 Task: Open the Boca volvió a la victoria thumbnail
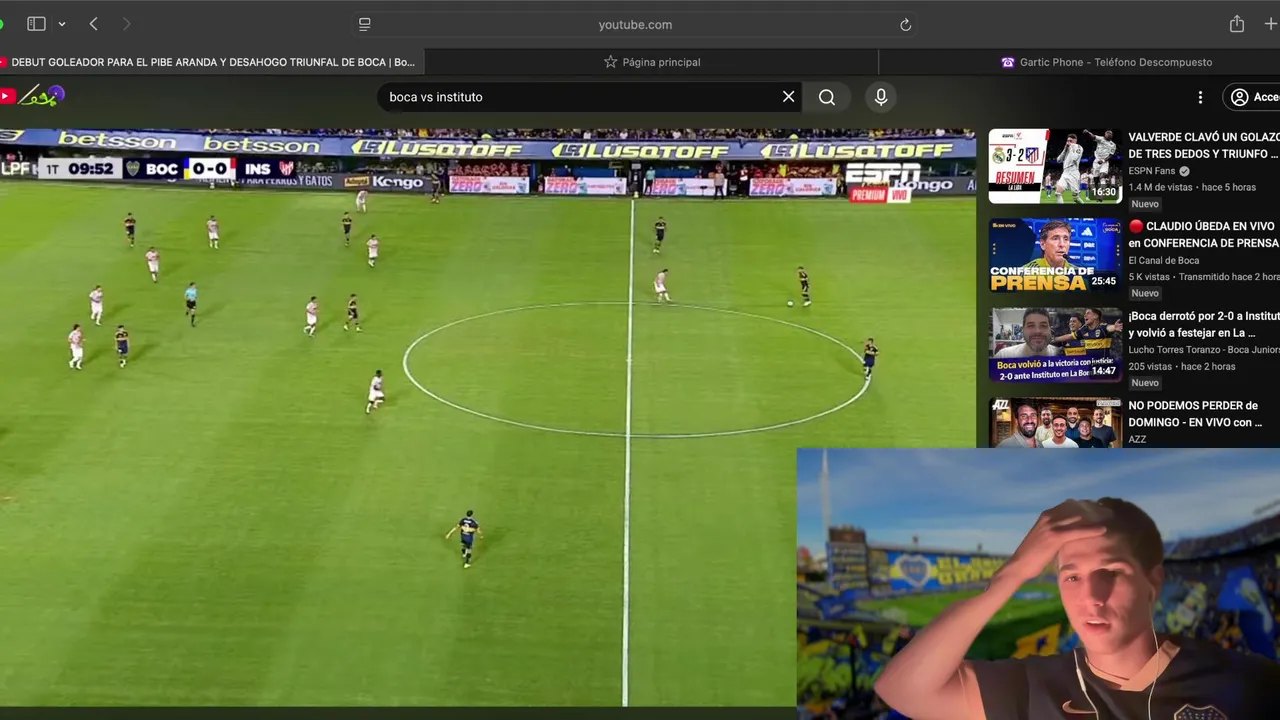pos(1055,345)
